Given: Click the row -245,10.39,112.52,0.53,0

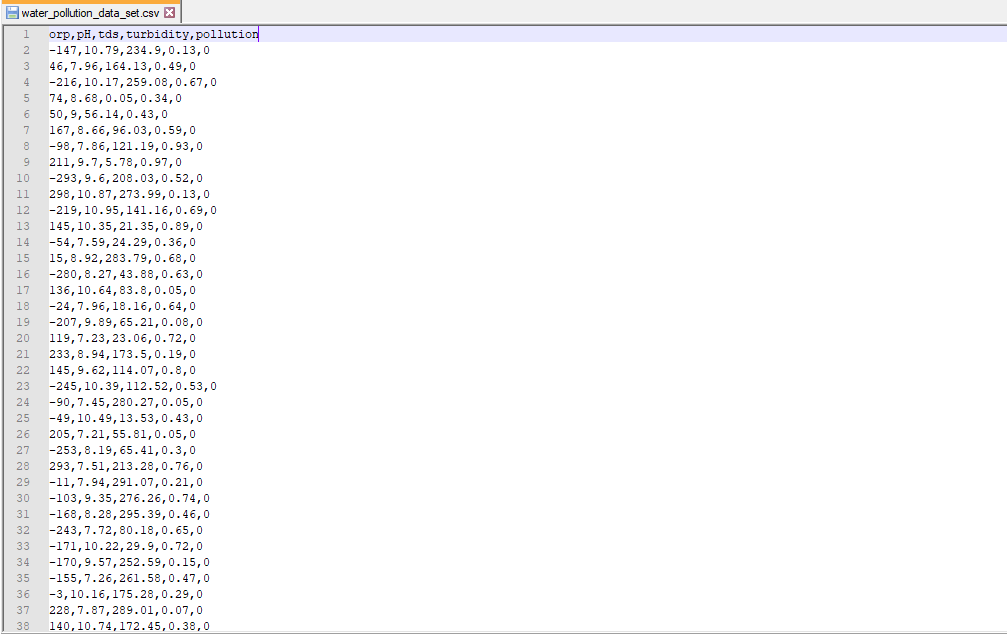Looking at the screenshot, I should pyautogui.click(x=132, y=386).
